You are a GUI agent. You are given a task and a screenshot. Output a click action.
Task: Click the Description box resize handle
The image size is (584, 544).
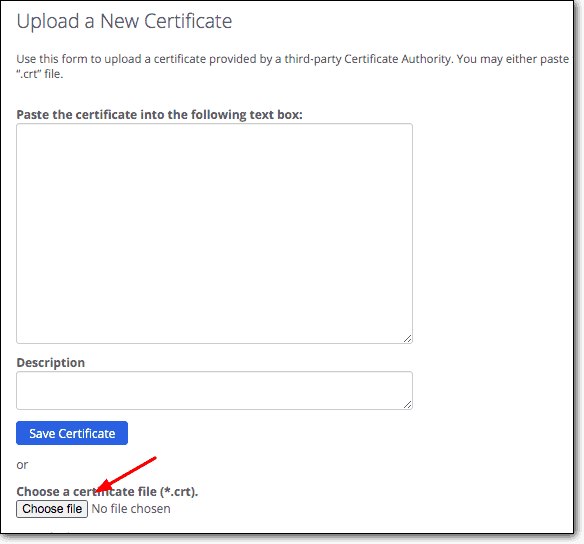click(x=407, y=405)
